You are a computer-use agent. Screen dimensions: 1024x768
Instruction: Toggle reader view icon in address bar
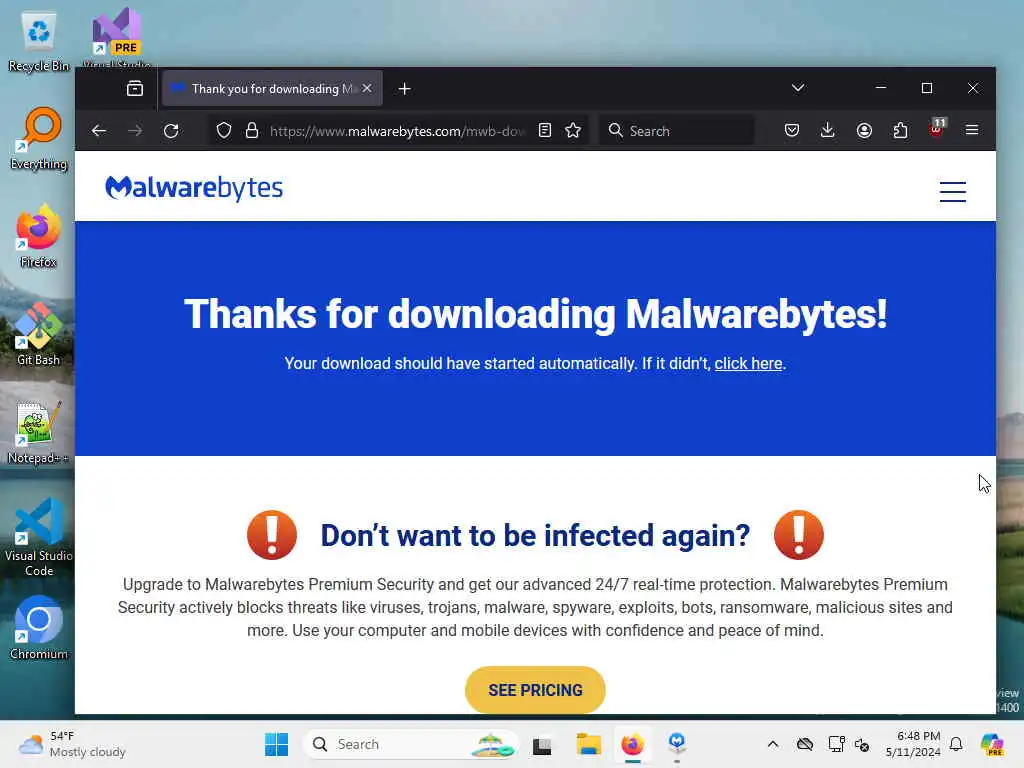pyautogui.click(x=545, y=131)
